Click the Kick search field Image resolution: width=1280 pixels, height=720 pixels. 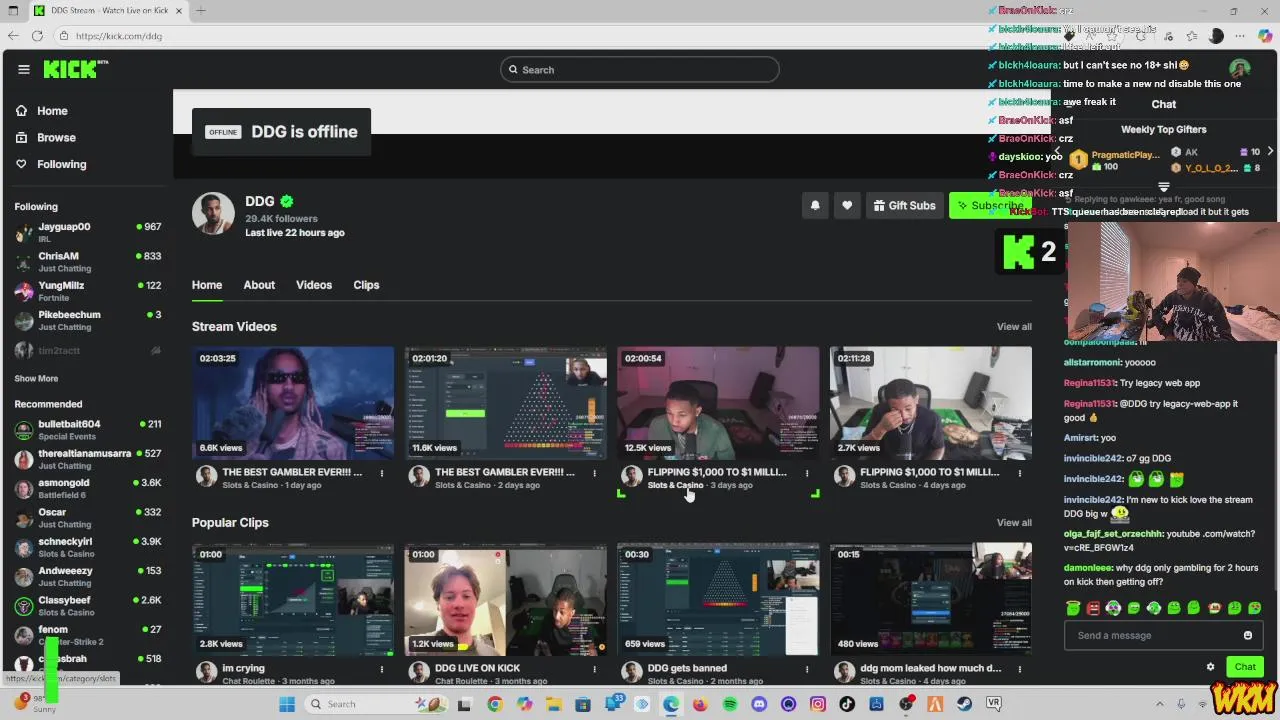coord(640,70)
